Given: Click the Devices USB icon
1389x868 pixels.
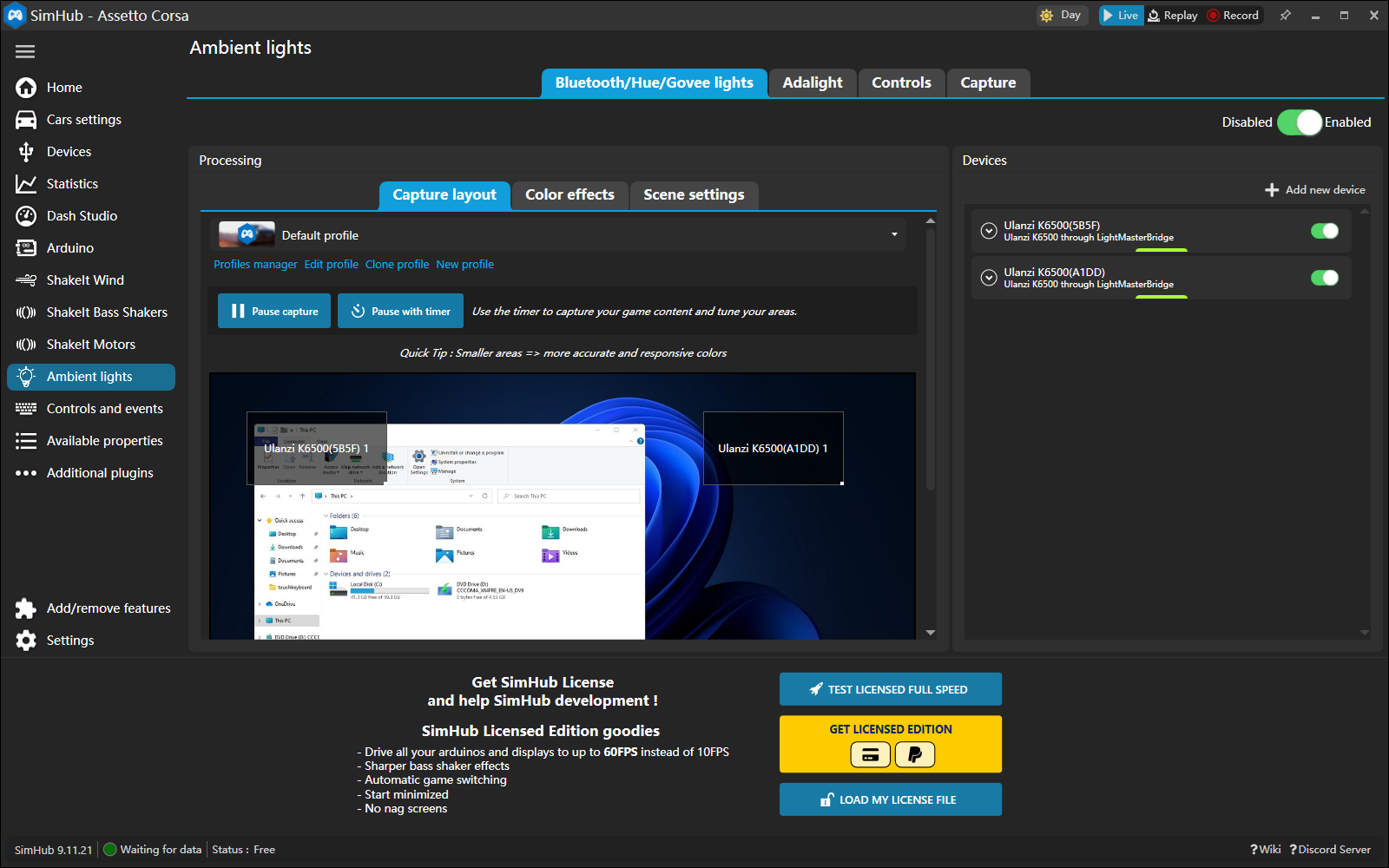Looking at the screenshot, I should [x=26, y=152].
